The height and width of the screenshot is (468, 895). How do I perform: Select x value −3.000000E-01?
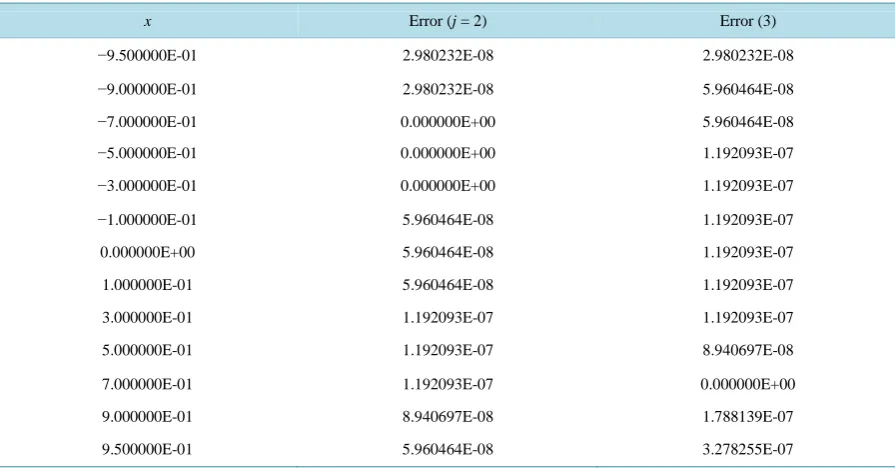pyautogui.click(x=147, y=185)
